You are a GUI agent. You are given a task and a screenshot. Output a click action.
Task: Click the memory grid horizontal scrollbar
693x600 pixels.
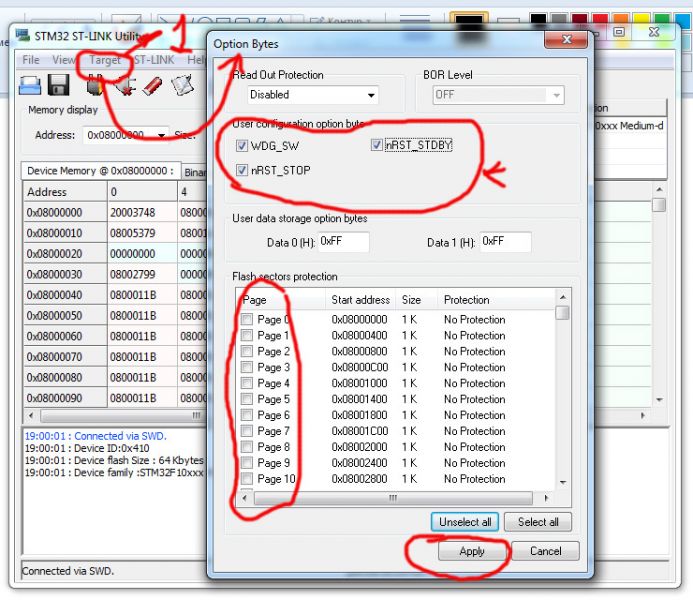pos(123,416)
